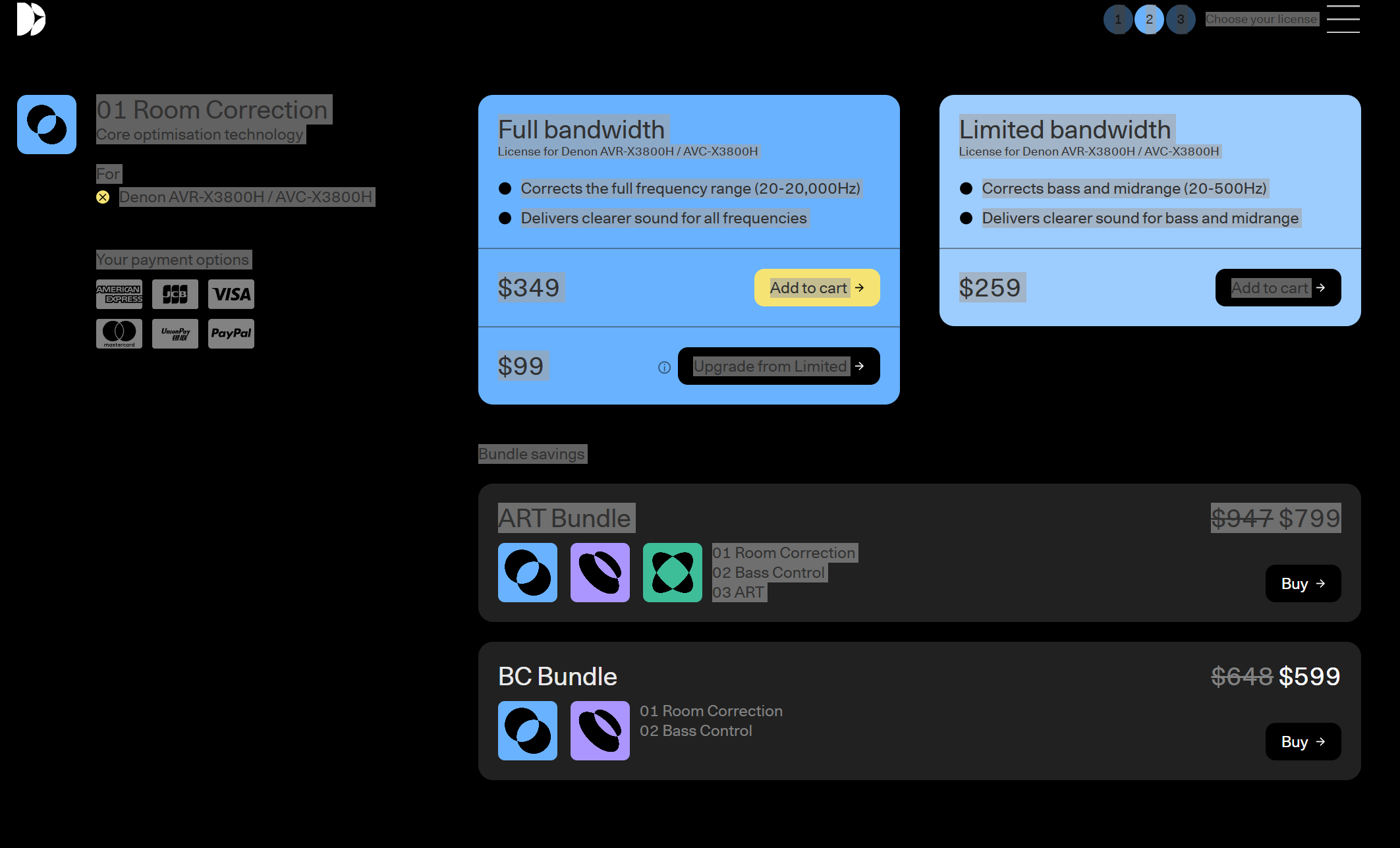
Task: Click '02 Bass Control' in BC Bundle list
Action: [x=696, y=731]
